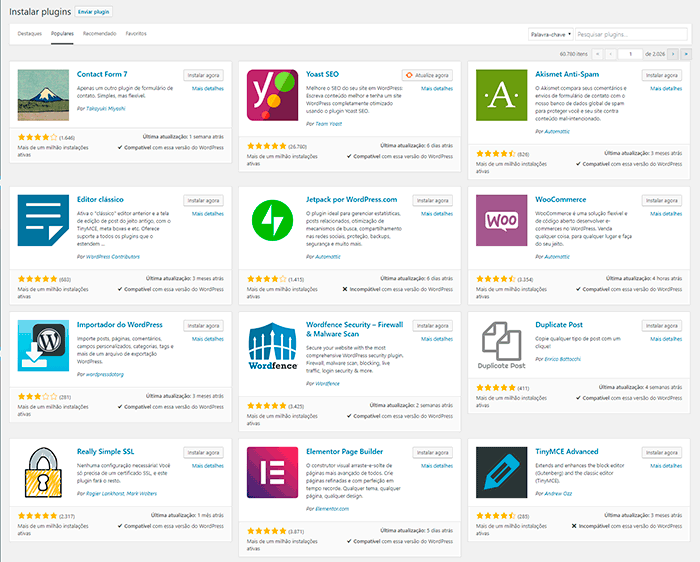Viewport: 700px width, 562px height.
Task: Open the Jetpack por WordPress.com title
Action: click(351, 200)
